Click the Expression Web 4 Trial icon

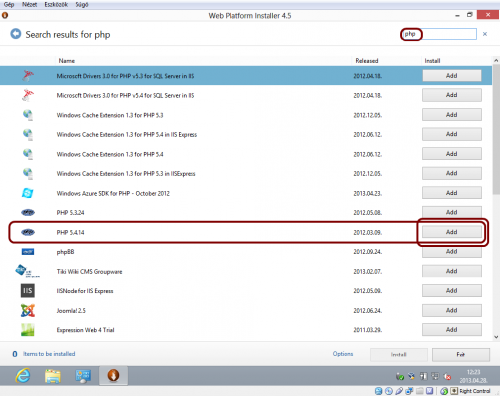(x=28, y=330)
